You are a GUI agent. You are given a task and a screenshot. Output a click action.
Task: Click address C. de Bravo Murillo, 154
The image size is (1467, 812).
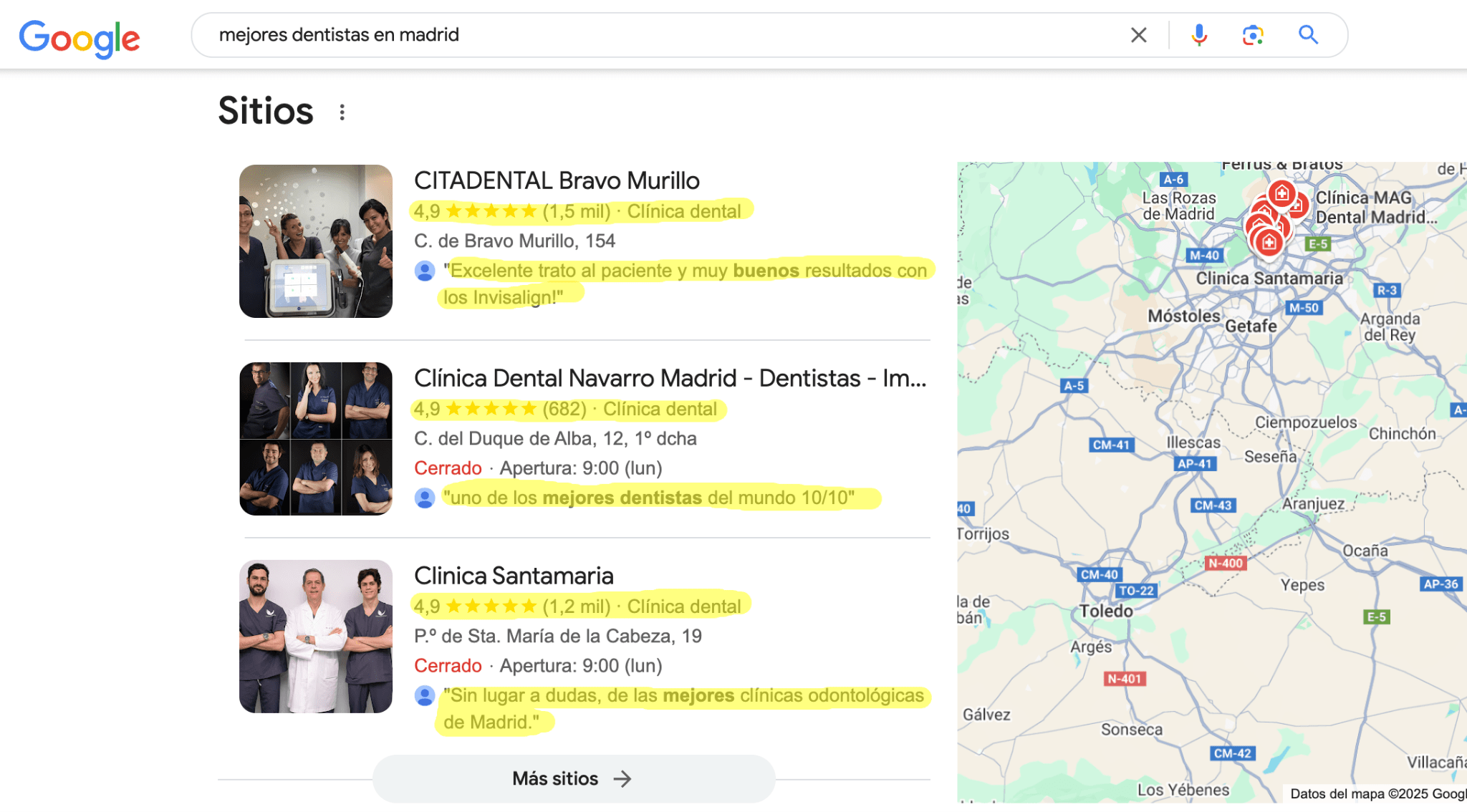point(514,241)
